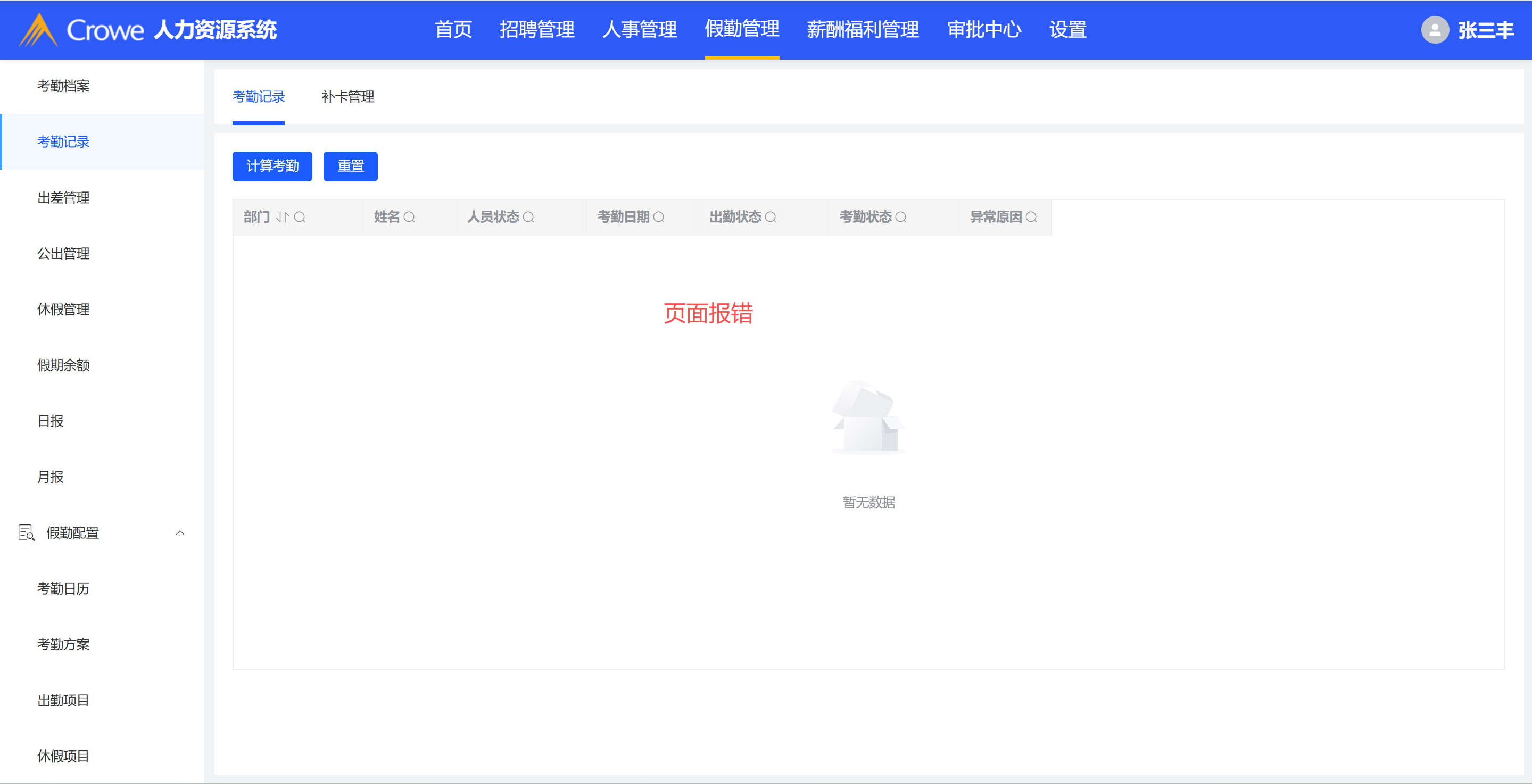Click the sort icon in 部门 column
1532x784 pixels.
pos(283,217)
